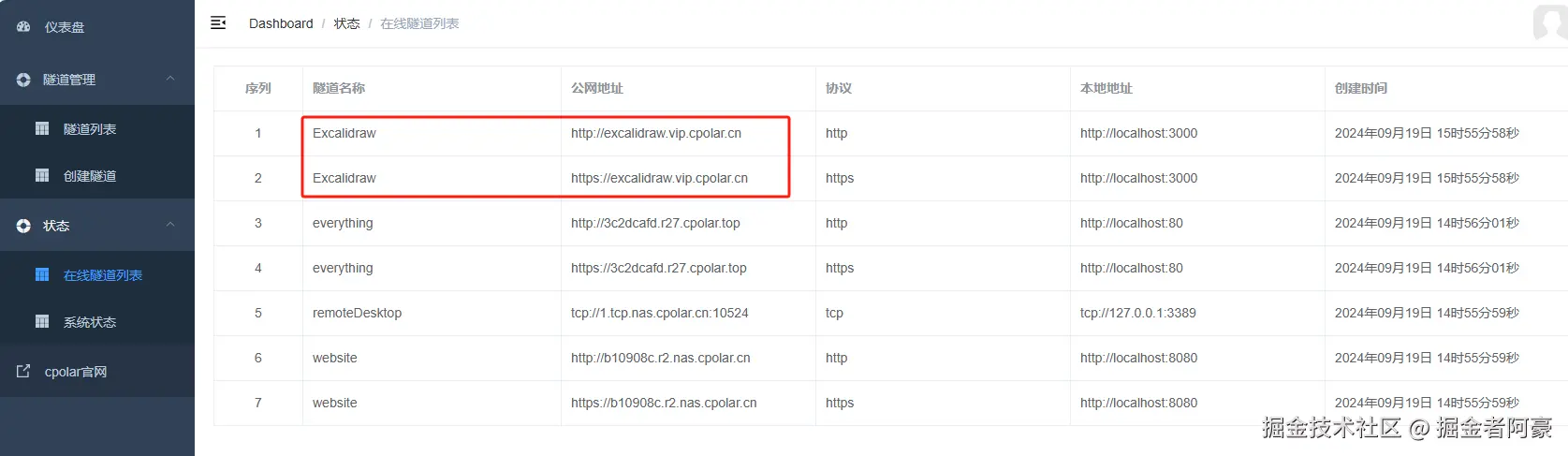Select the remoteDesktop tunnel name
The image size is (1568, 456).
tap(357, 313)
